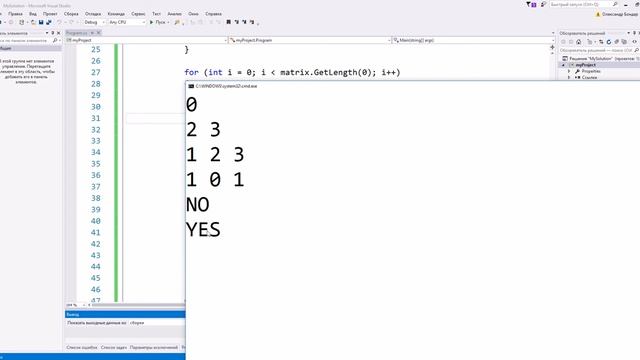Open the output source dropdown showing Сборка

coord(157,323)
